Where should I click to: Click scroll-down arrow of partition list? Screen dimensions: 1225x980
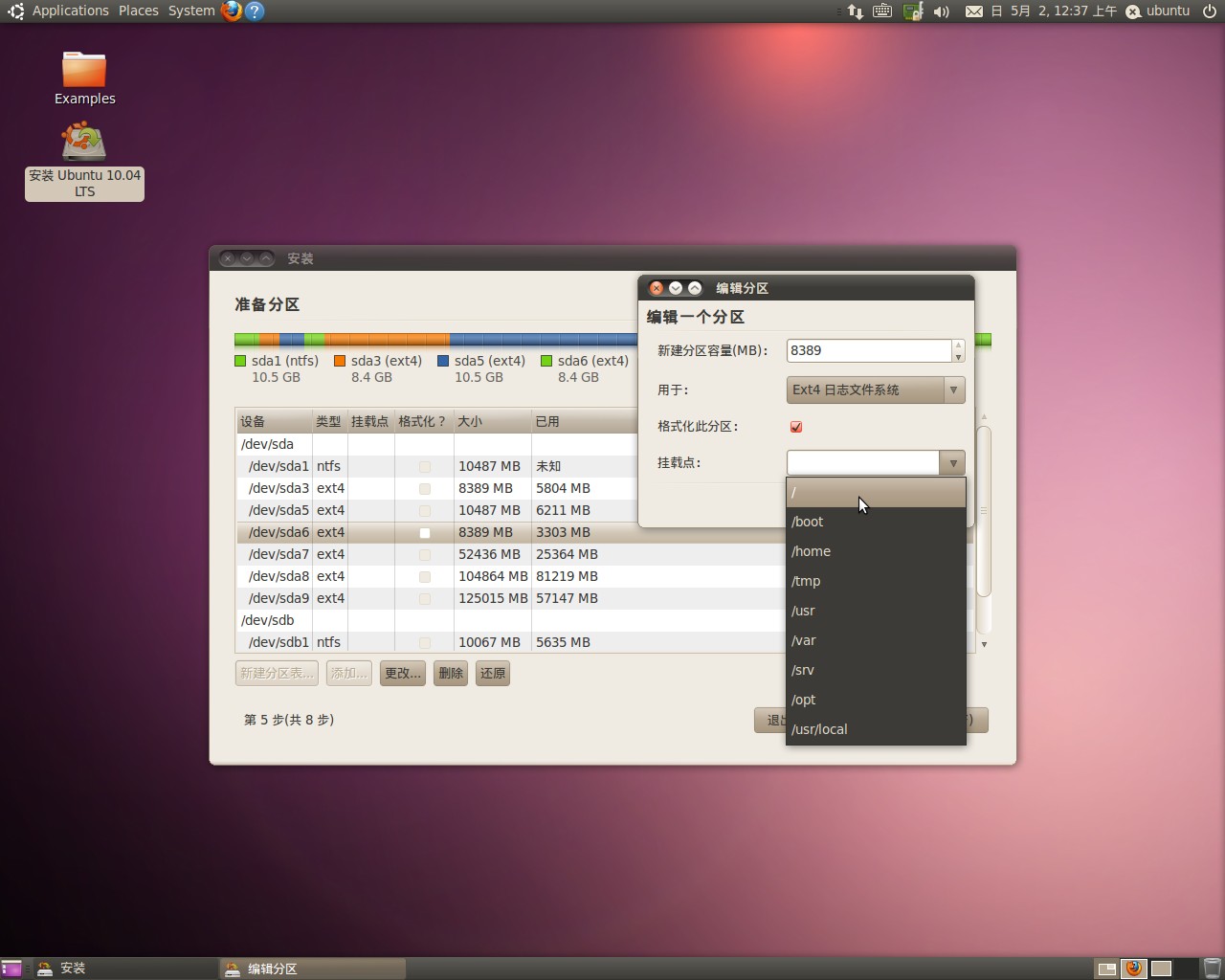984,644
